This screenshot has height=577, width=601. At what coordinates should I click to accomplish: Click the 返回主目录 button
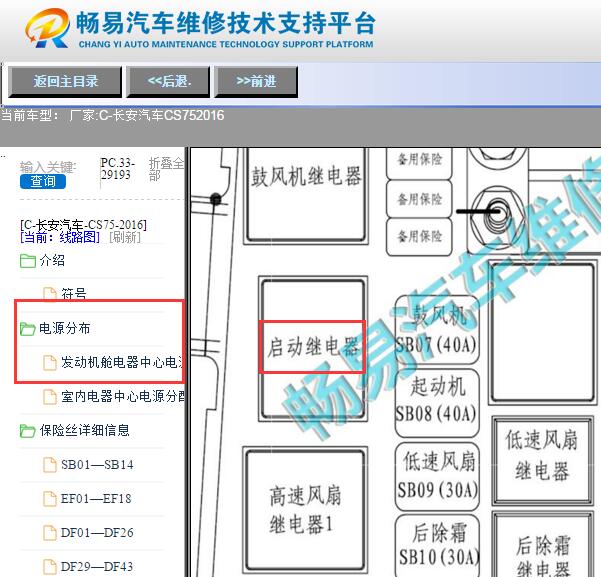[65, 81]
